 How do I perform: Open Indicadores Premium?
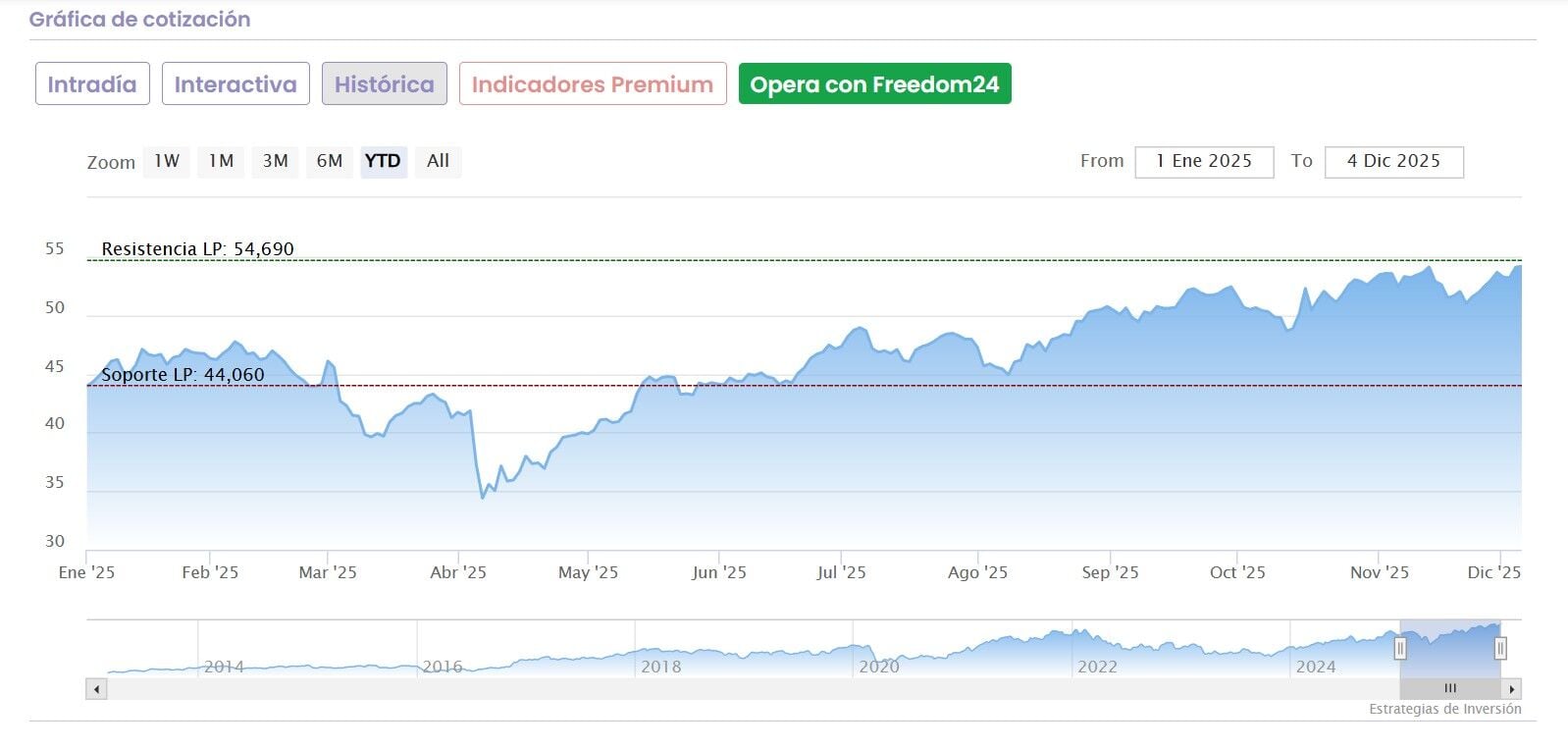coord(593,84)
